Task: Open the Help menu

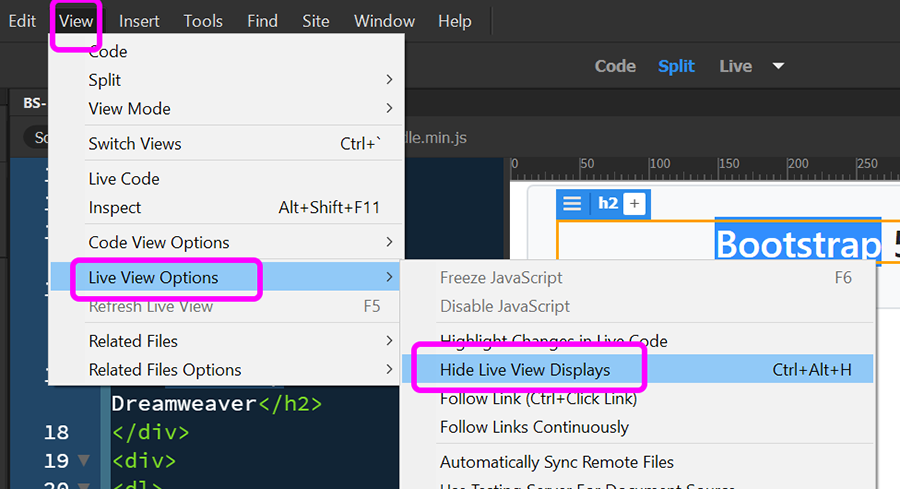Action: tap(455, 21)
